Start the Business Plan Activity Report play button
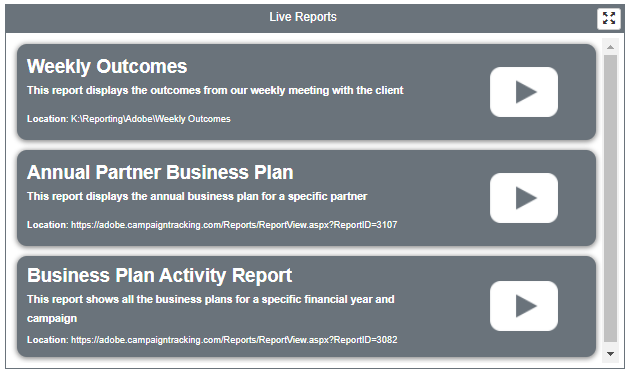 pyautogui.click(x=524, y=306)
